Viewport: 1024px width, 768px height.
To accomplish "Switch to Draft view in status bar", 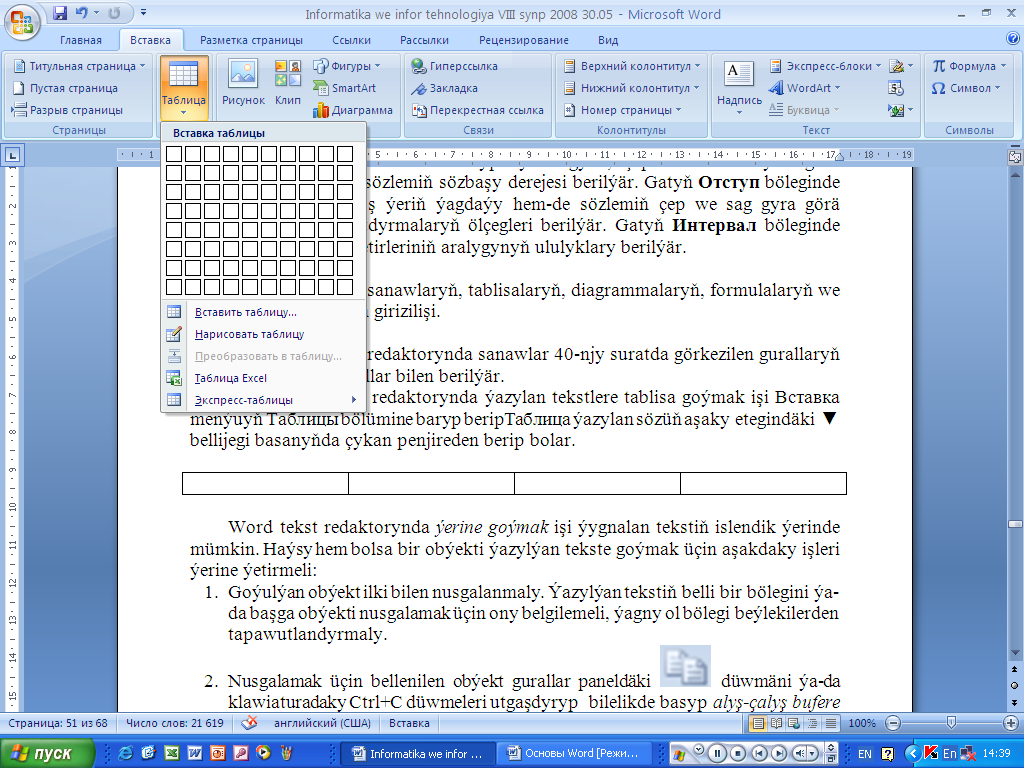I will coord(831,723).
